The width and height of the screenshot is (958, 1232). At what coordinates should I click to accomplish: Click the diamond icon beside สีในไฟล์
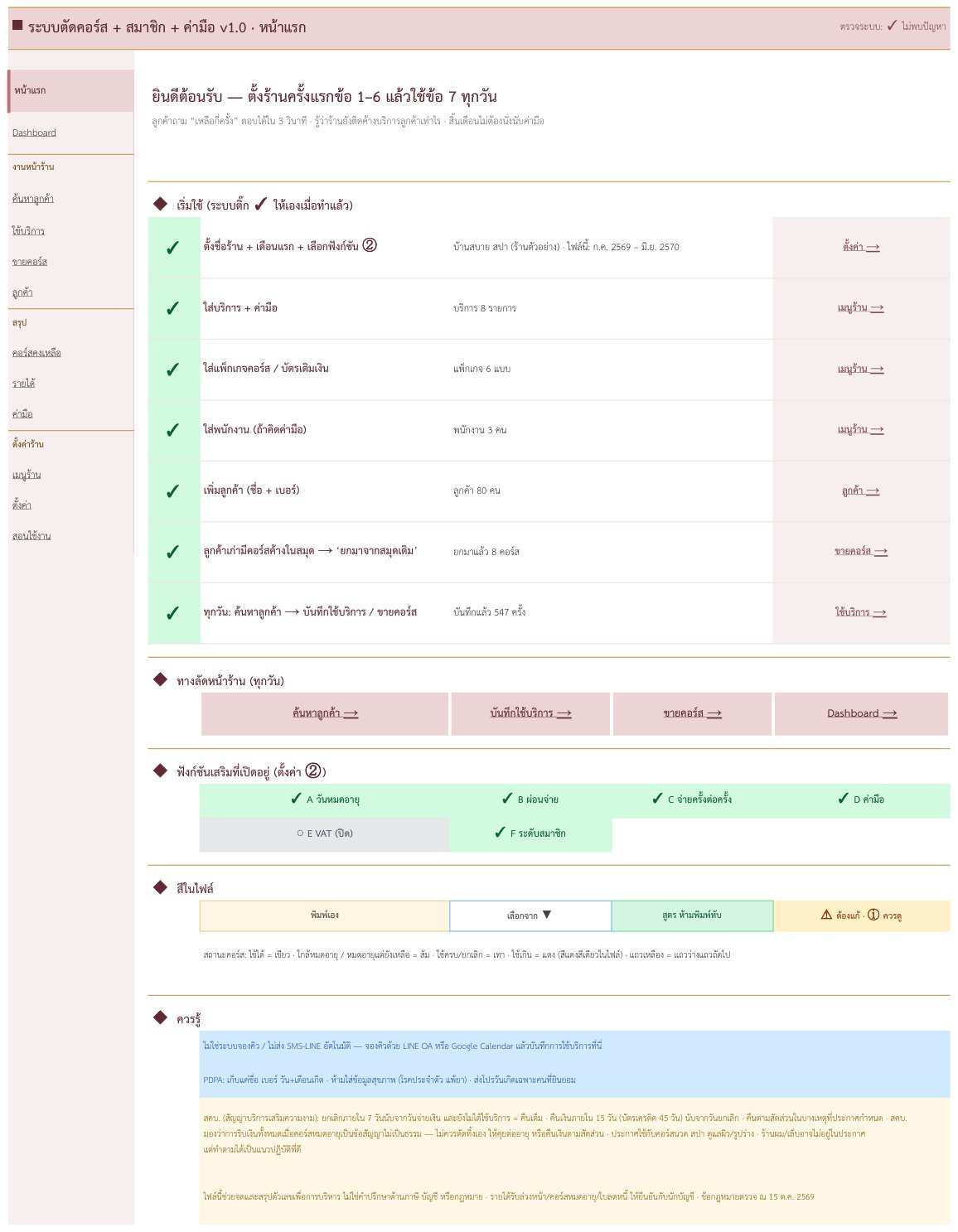(161, 887)
